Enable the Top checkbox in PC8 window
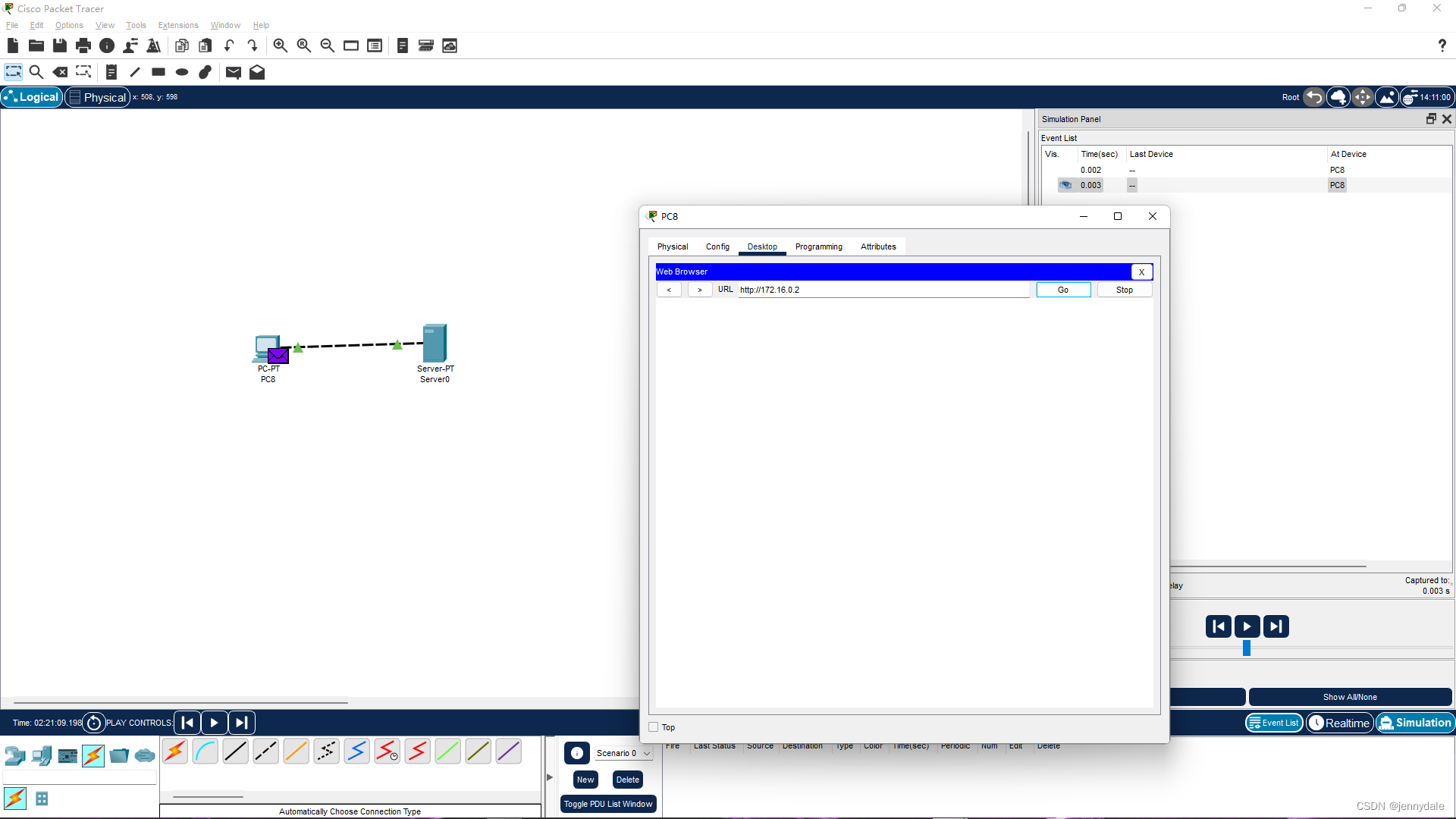The image size is (1456, 819). tap(654, 727)
